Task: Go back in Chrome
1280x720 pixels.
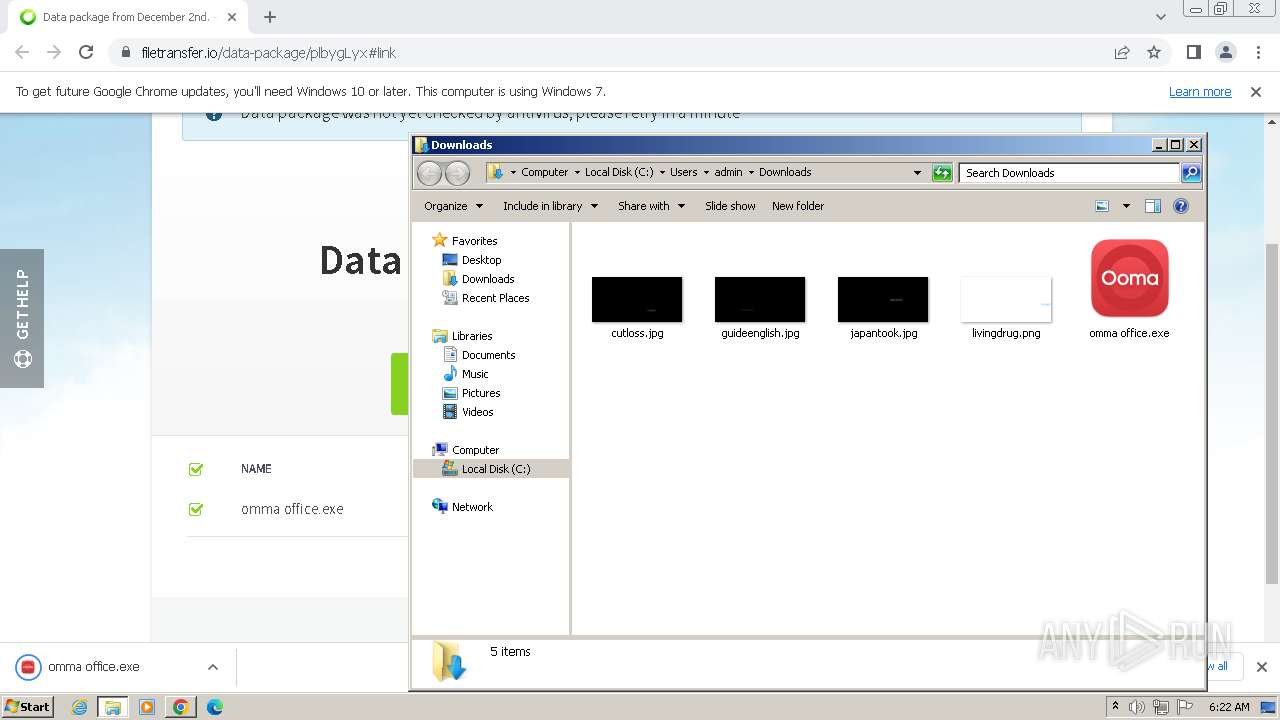Action: (x=22, y=52)
